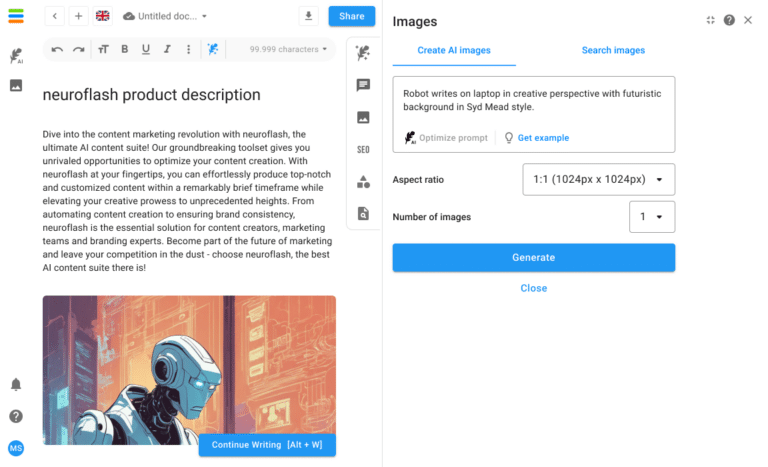Click the Generate button
Screen dimensions: 768x467
coord(533,257)
